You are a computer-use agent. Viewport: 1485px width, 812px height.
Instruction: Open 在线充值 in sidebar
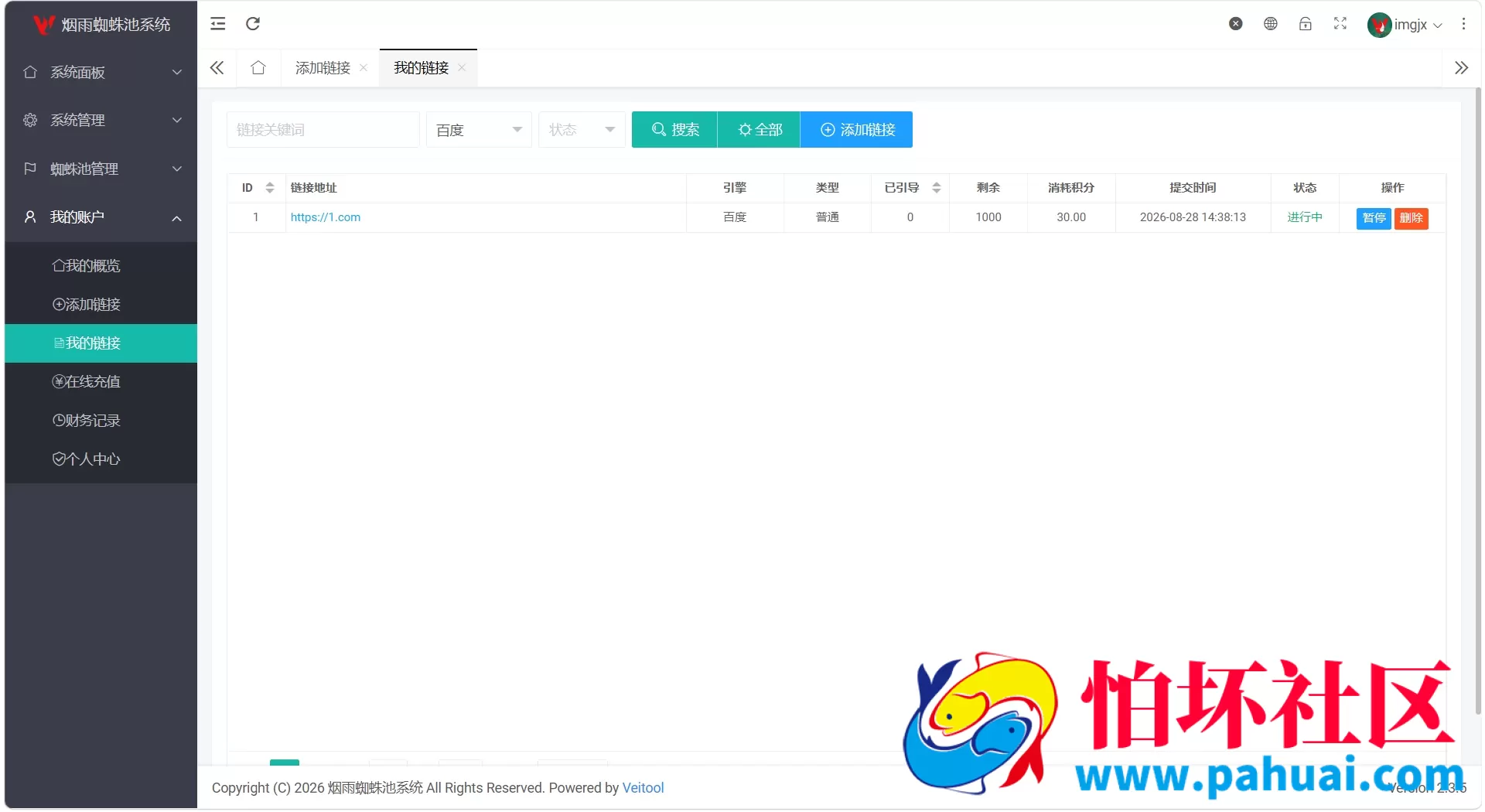(x=101, y=382)
